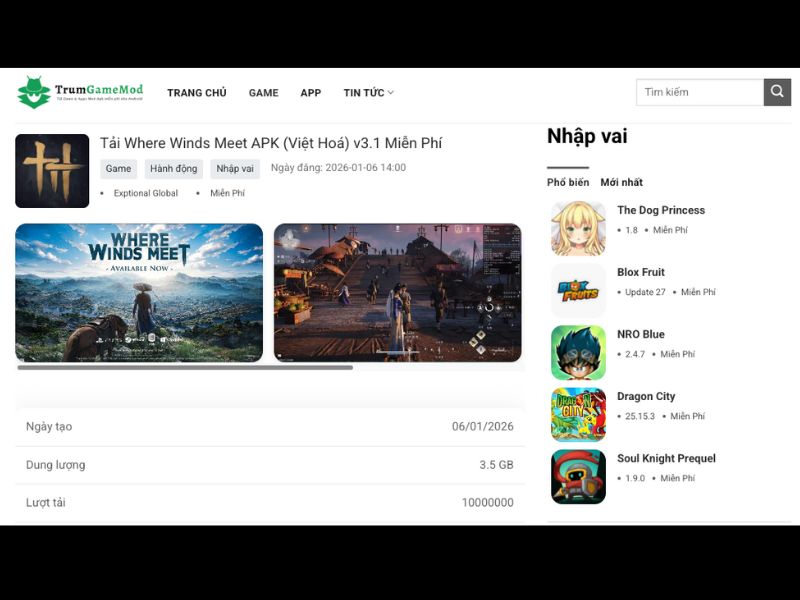Image resolution: width=800 pixels, height=600 pixels.
Task: Select the Blox Fruit game icon
Action: [579, 291]
